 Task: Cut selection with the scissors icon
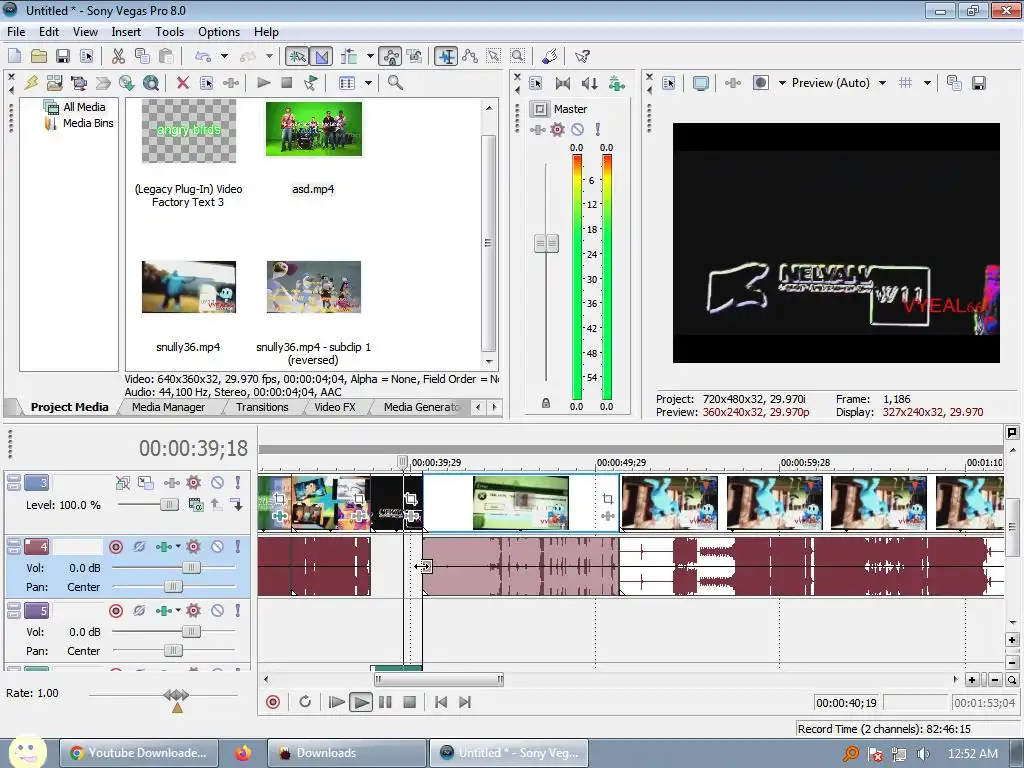click(118, 56)
